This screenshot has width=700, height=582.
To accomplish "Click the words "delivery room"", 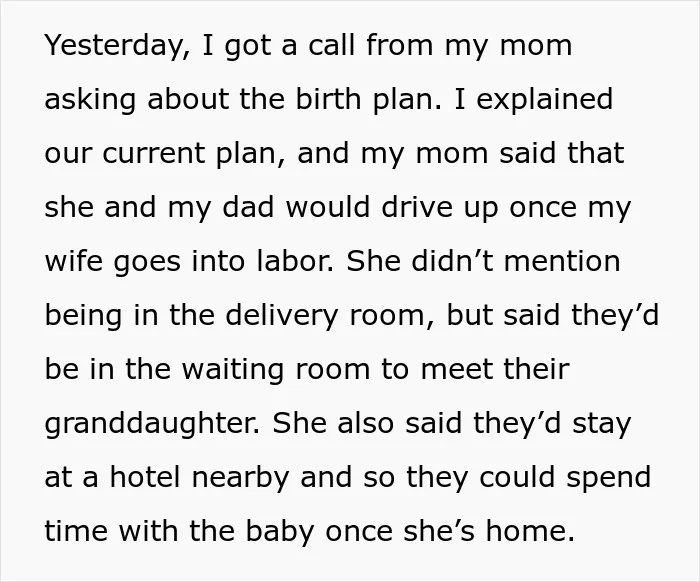I will click(x=326, y=316).
